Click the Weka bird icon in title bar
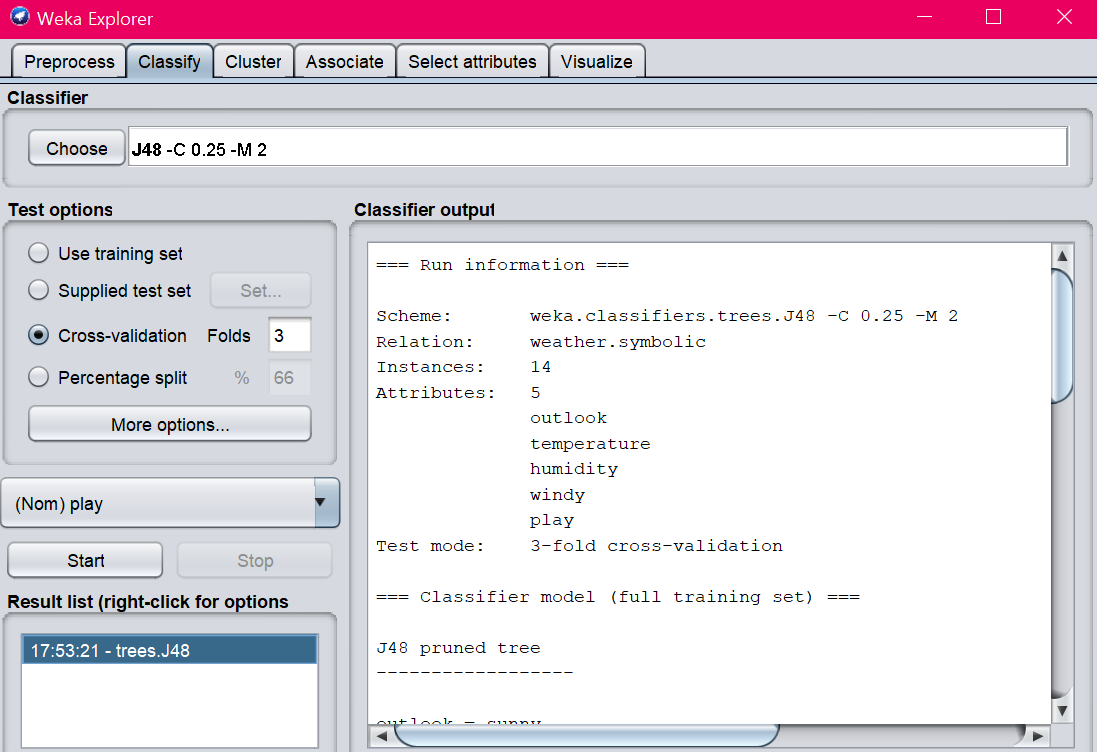Viewport: 1097px width, 752px height. tap(20, 17)
